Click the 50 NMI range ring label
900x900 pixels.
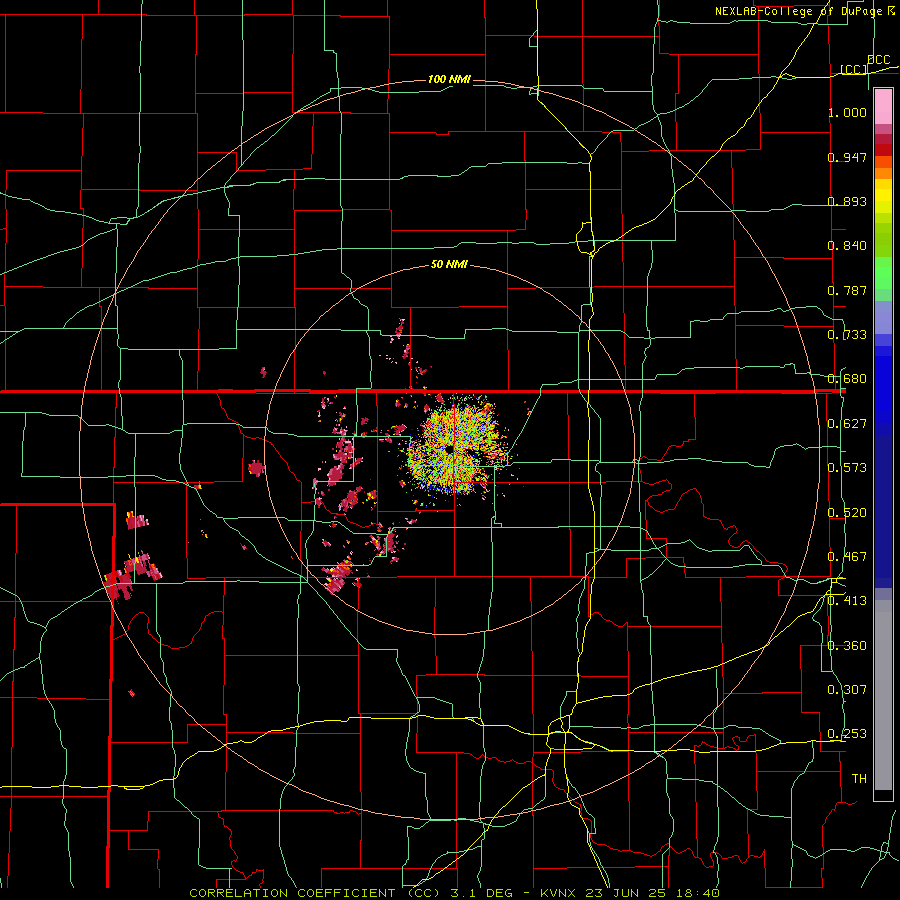449,265
